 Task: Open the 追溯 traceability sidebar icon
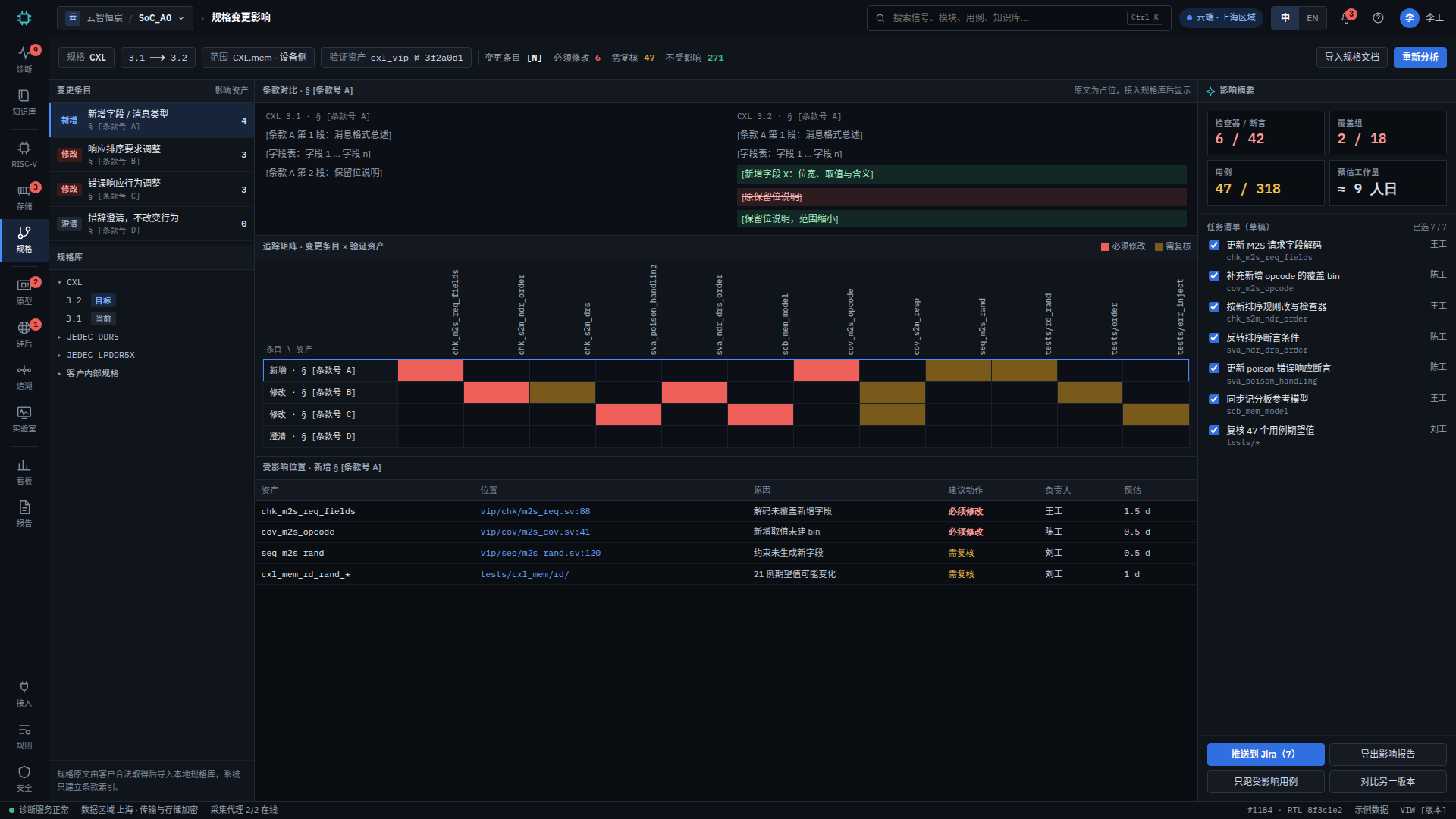pos(24,376)
